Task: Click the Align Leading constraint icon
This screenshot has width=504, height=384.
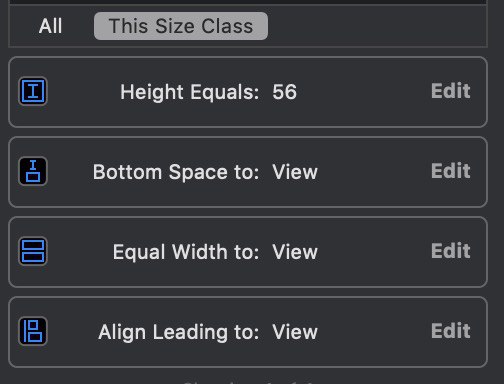Action: pos(33,331)
